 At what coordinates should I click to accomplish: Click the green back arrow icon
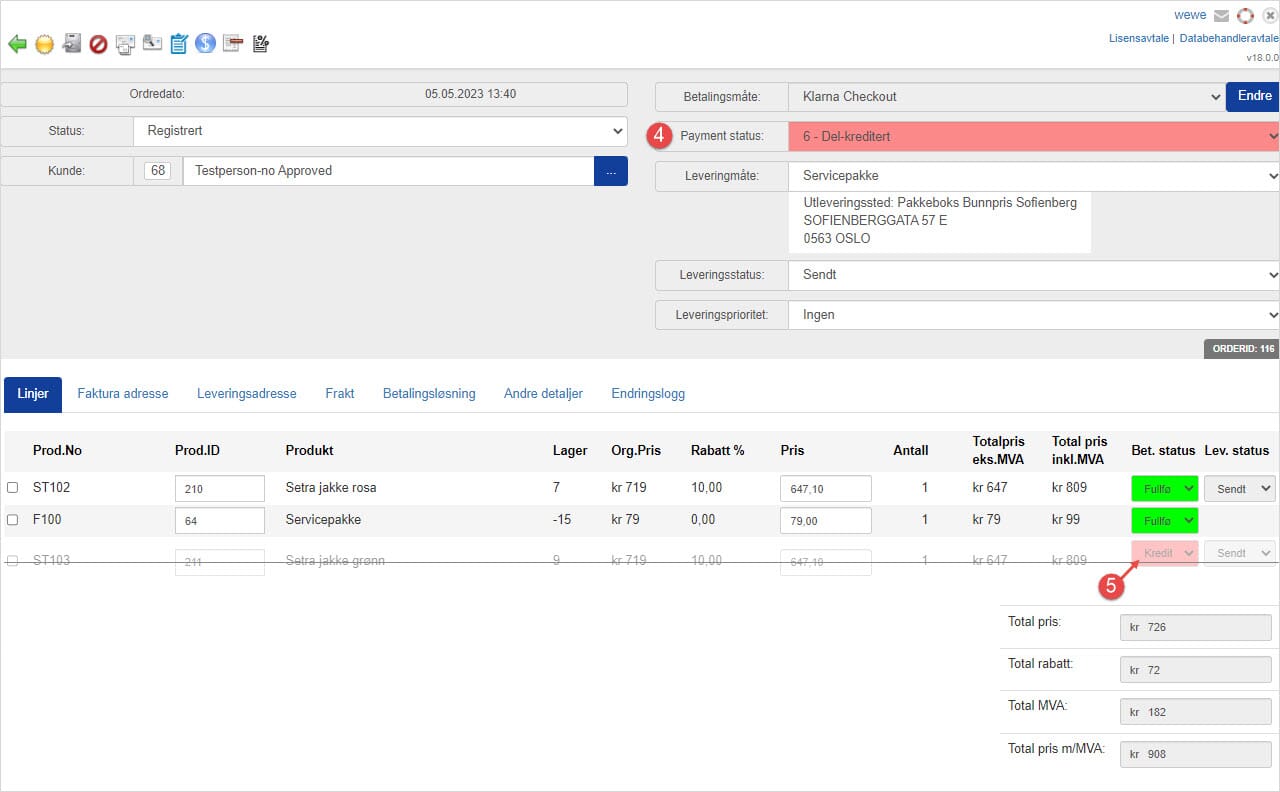pos(17,44)
